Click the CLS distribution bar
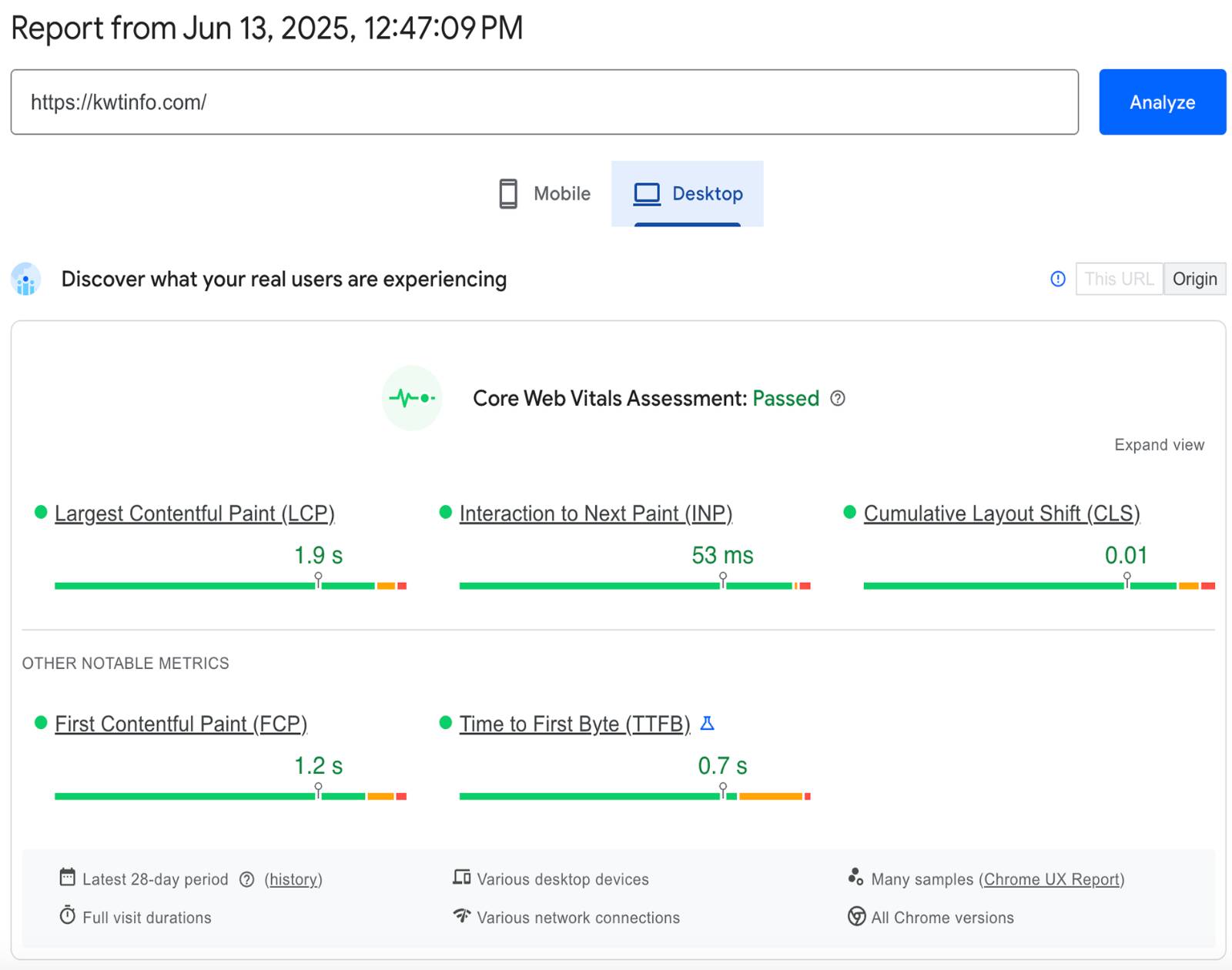Viewport: 1232px width, 970px height. [x=1039, y=586]
